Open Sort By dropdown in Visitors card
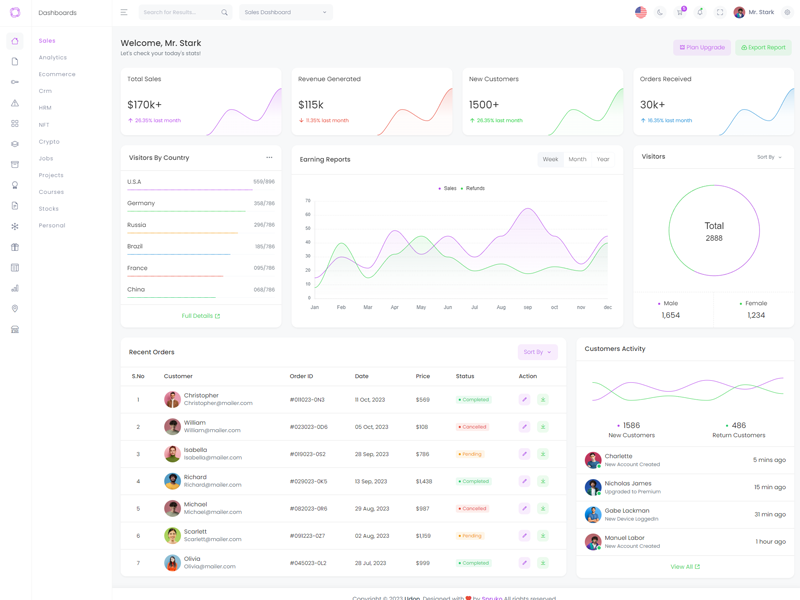The width and height of the screenshot is (800, 600). coord(768,157)
